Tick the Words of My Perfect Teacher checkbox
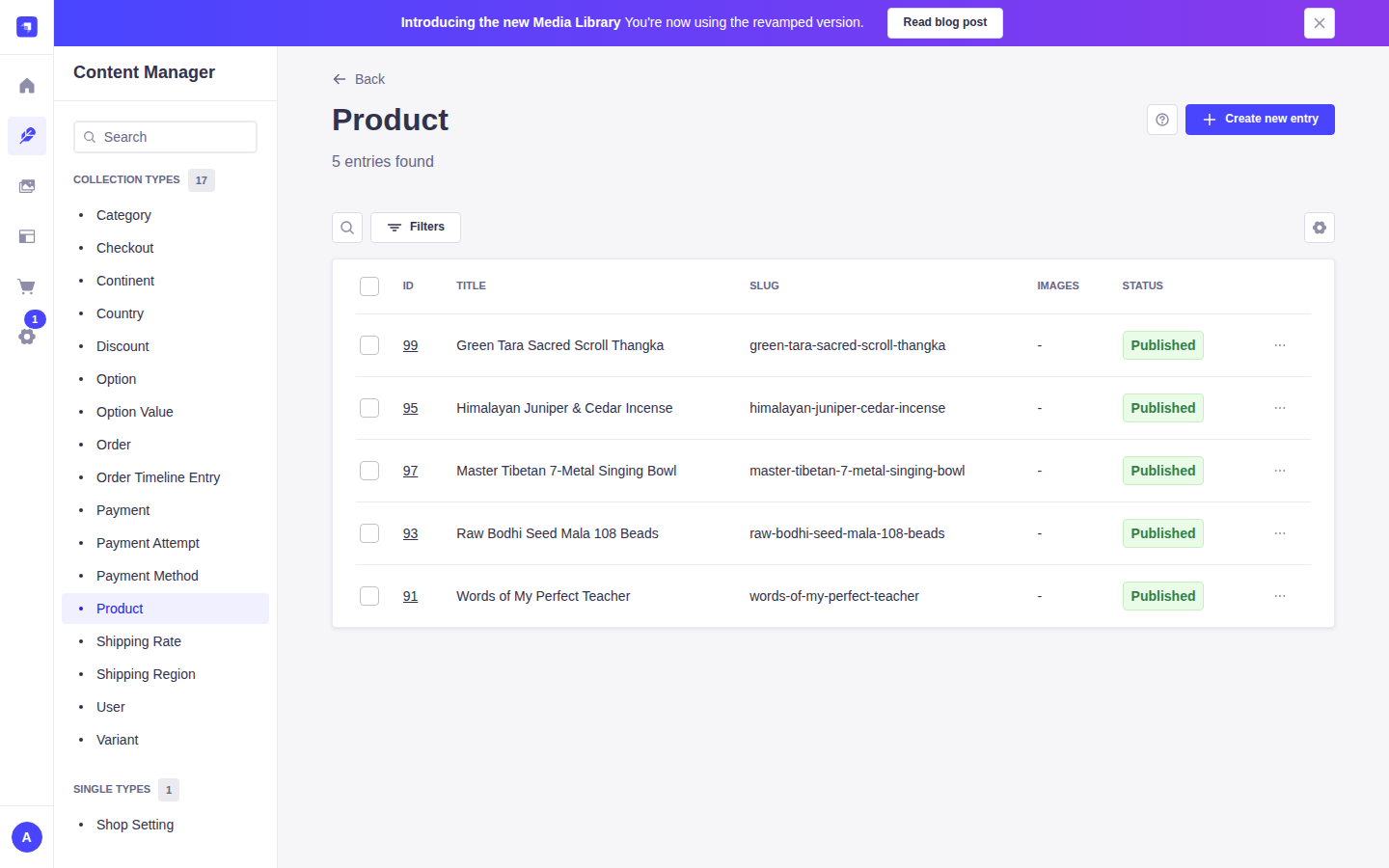The image size is (1389, 868). (x=369, y=596)
